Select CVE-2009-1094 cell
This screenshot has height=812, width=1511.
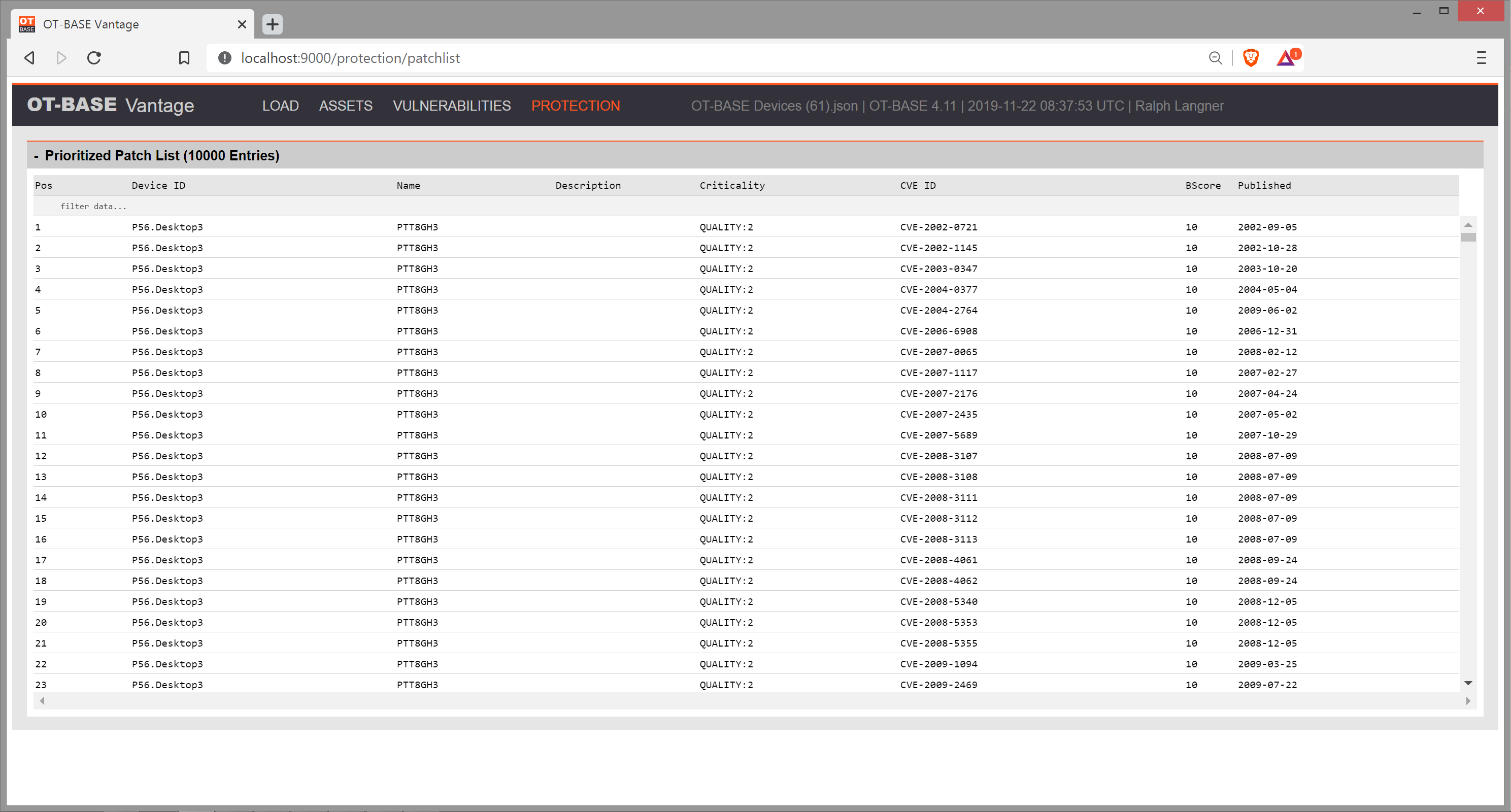[x=938, y=664]
